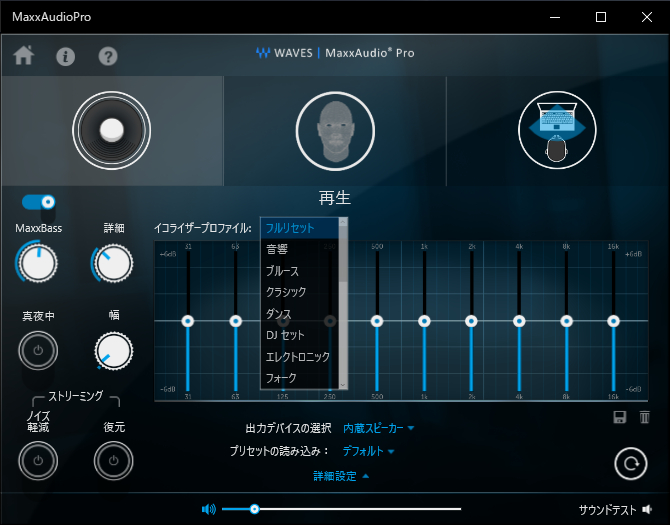This screenshot has width=670, height=525.
Task: Select the speaker playback tab
Action: tap(112, 130)
